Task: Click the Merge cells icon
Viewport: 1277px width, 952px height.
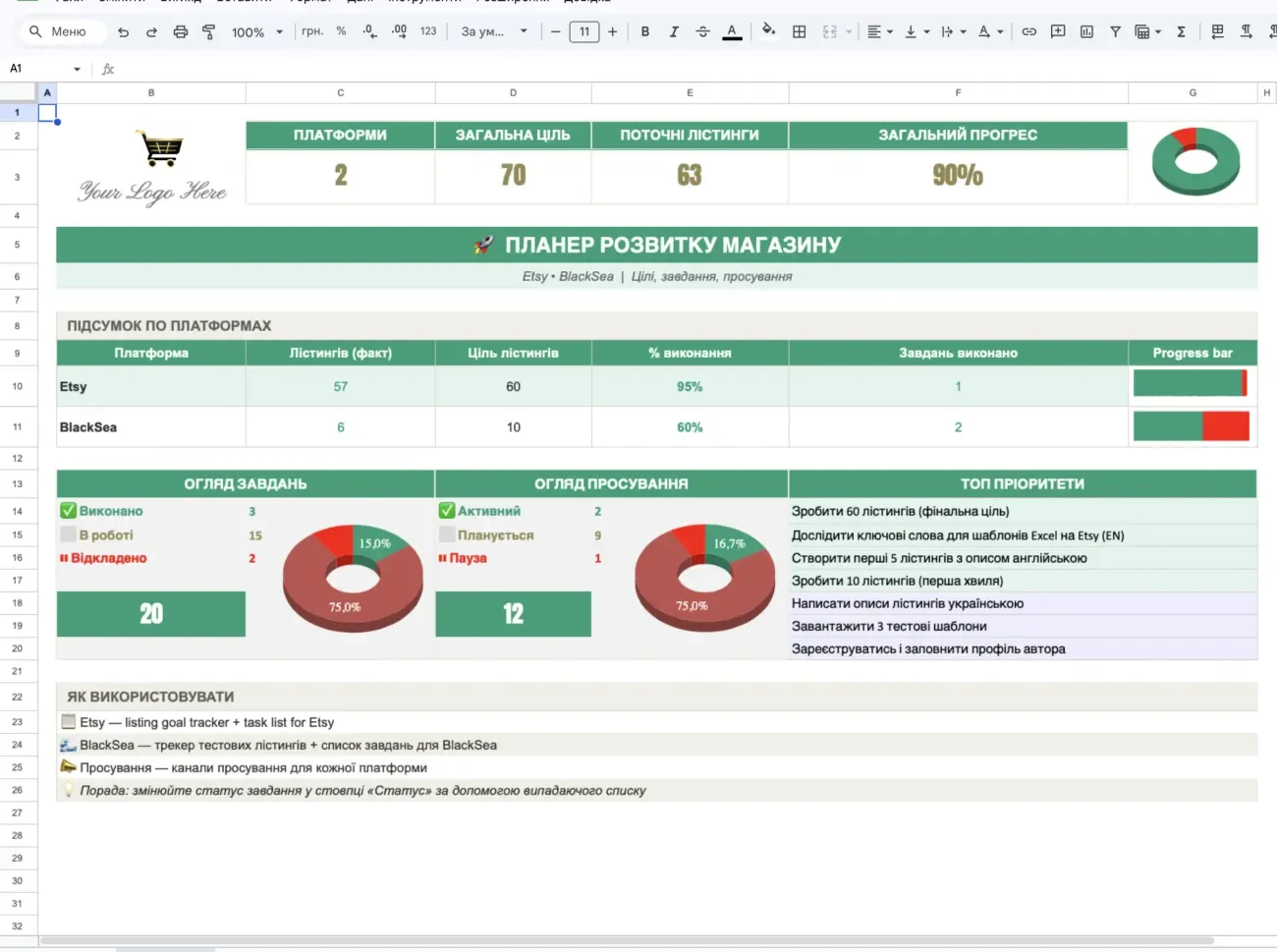Action: coord(830,31)
